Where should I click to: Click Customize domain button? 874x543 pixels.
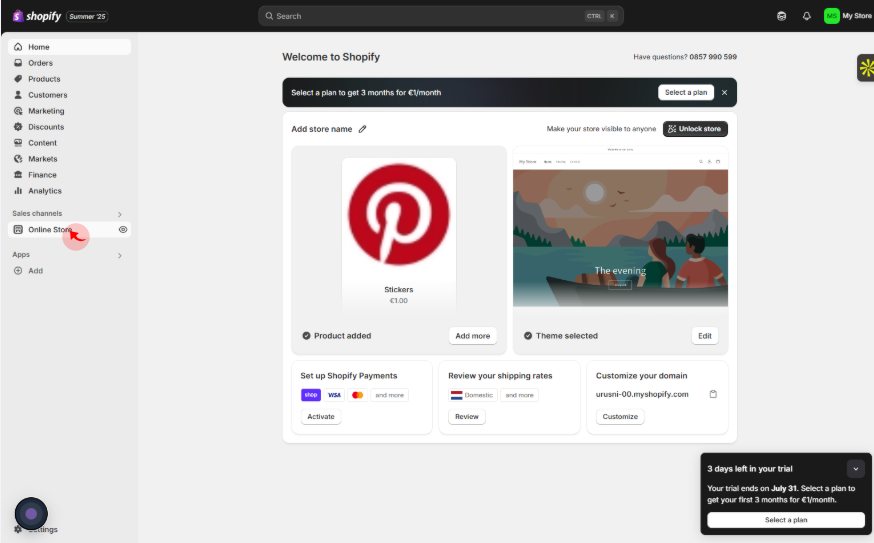pos(620,416)
